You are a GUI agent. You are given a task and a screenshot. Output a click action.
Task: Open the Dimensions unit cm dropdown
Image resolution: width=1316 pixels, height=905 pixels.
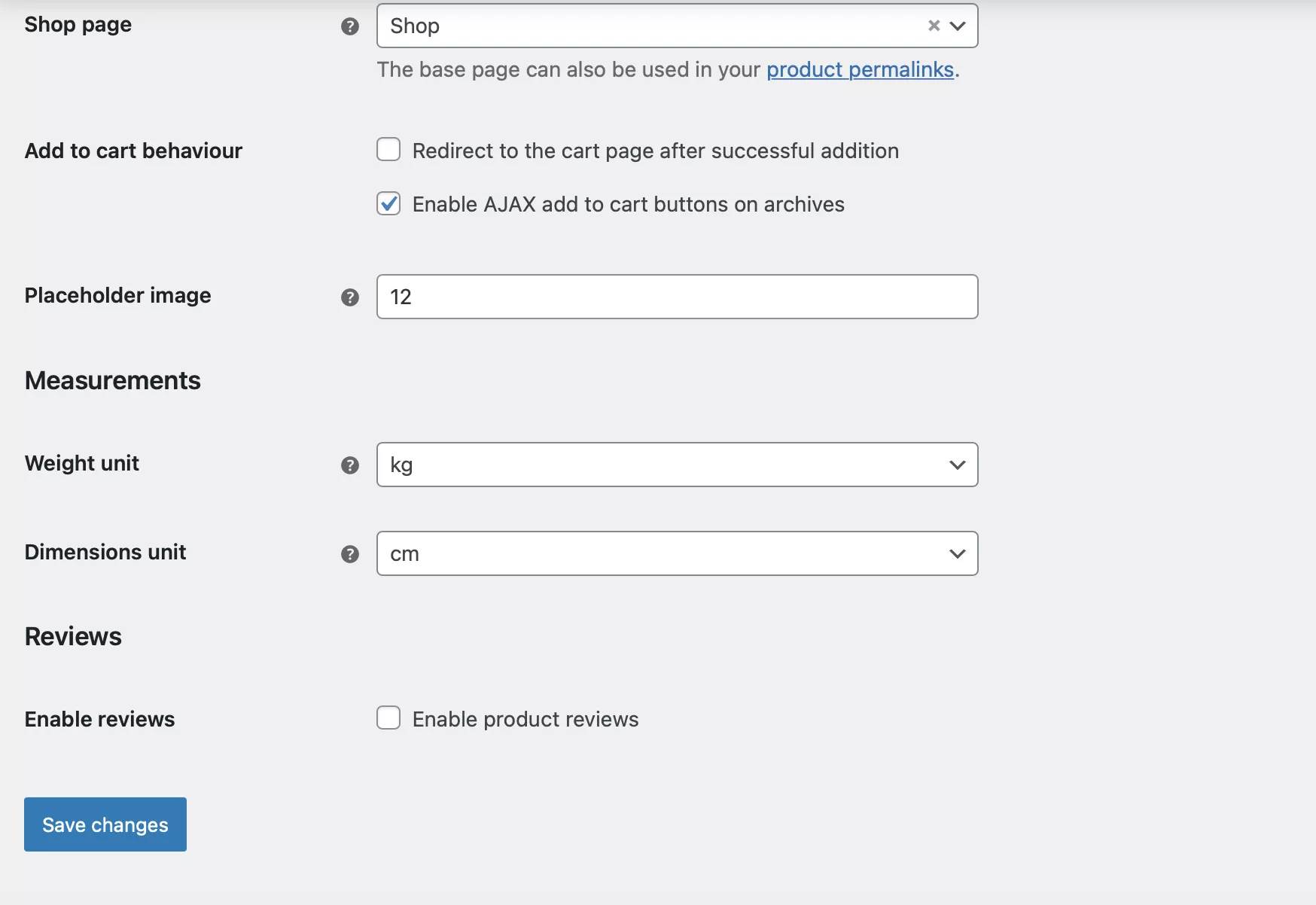pyautogui.click(x=677, y=553)
